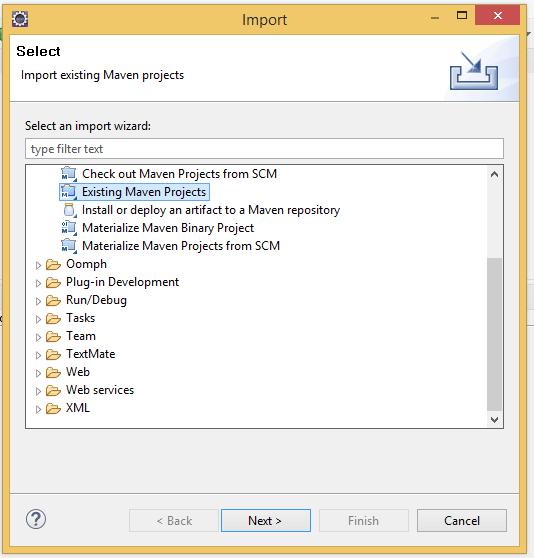The width and height of the screenshot is (534, 558).
Task: Click the Materialize Maven Projects from SCM icon
Action: point(69,246)
